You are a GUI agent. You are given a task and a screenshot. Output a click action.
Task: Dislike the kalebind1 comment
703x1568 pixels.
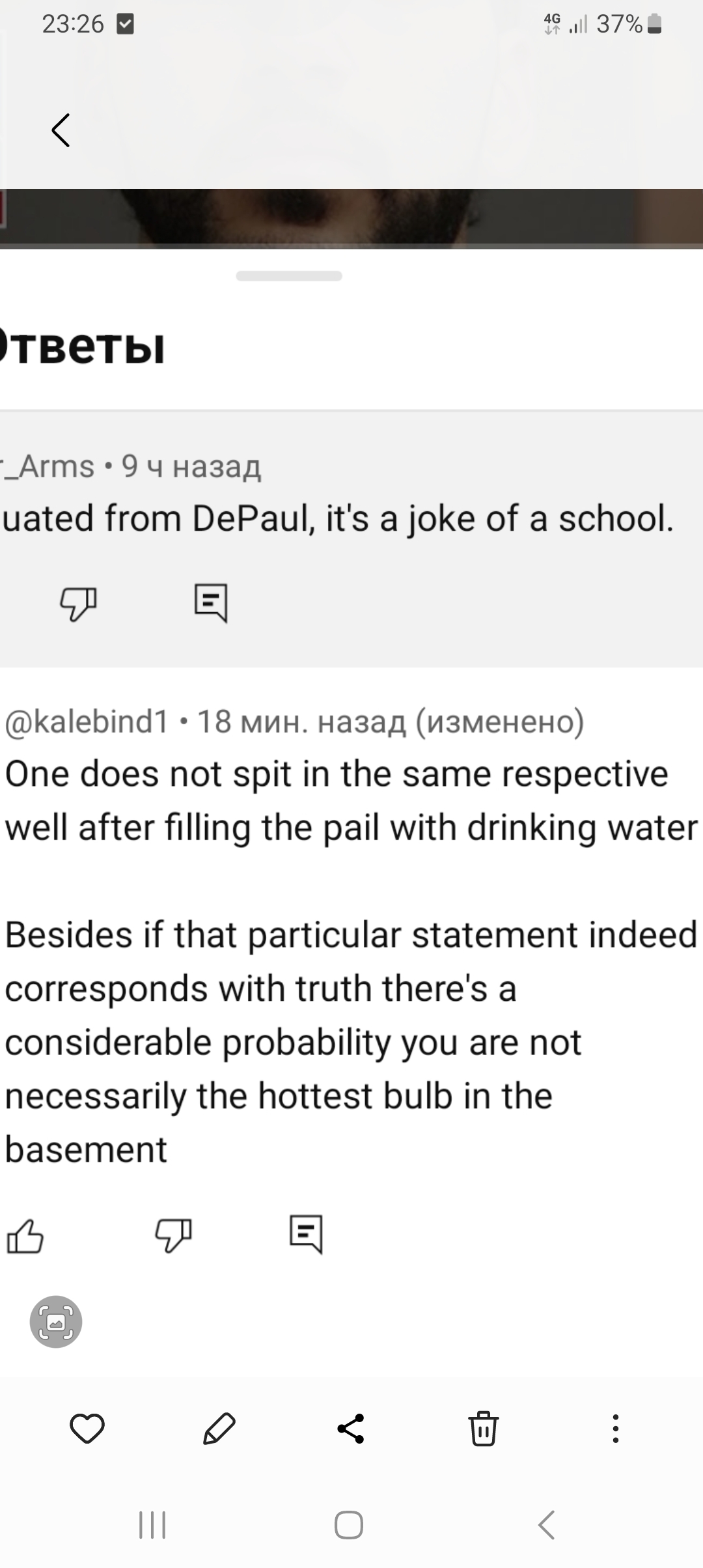point(173,1235)
